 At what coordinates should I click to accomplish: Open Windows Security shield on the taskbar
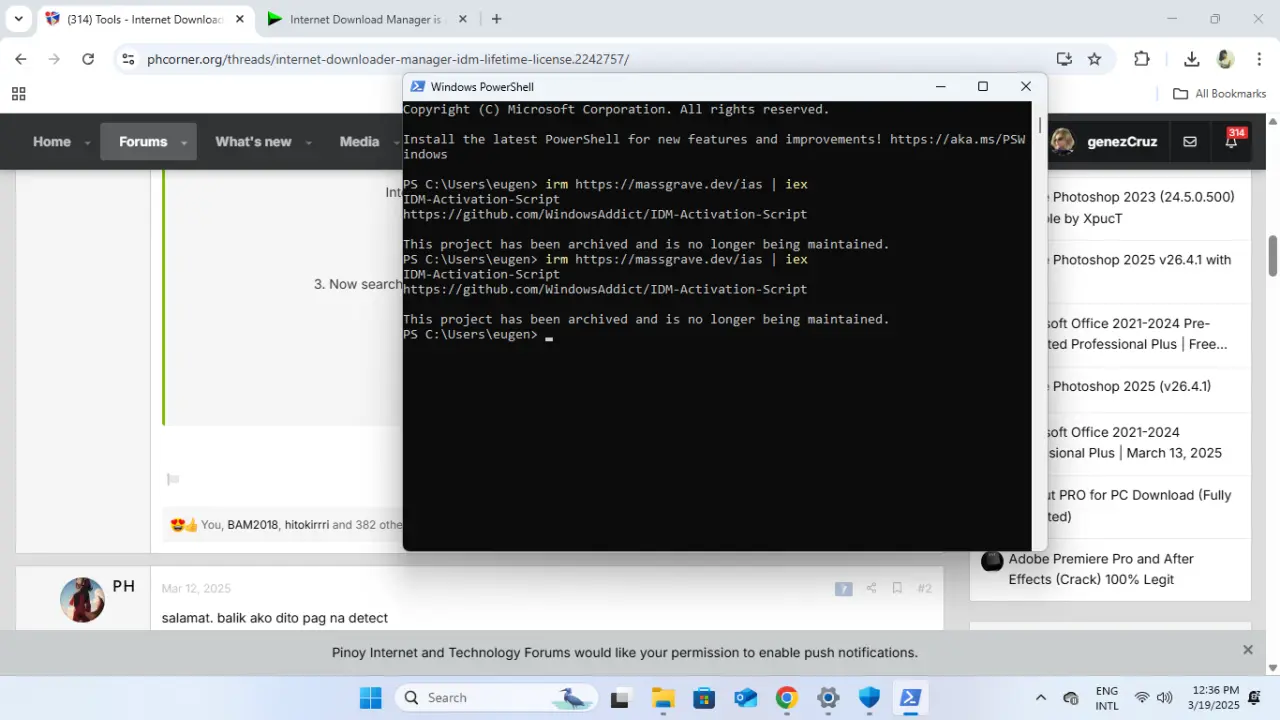(x=869, y=698)
